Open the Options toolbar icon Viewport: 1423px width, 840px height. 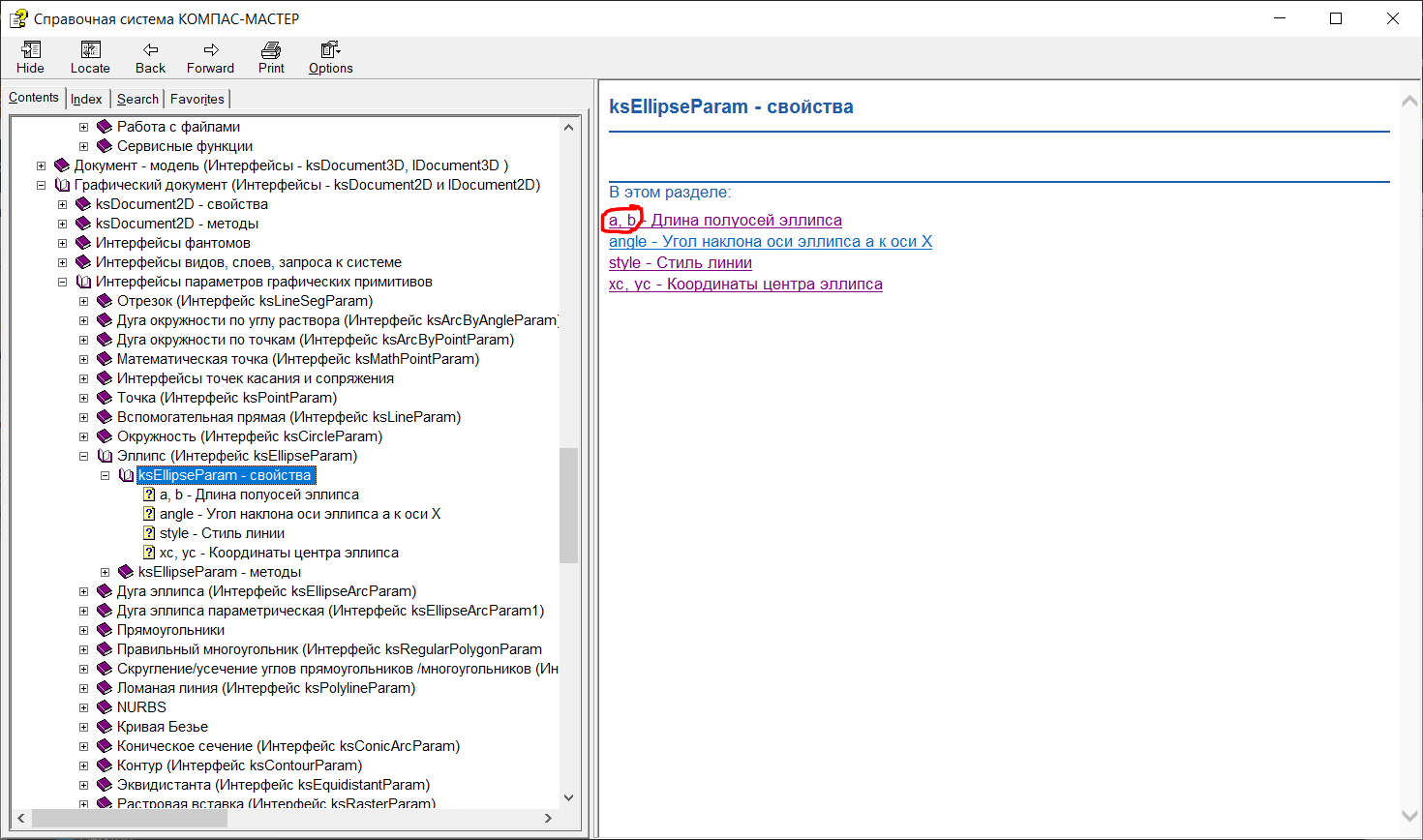coord(330,49)
